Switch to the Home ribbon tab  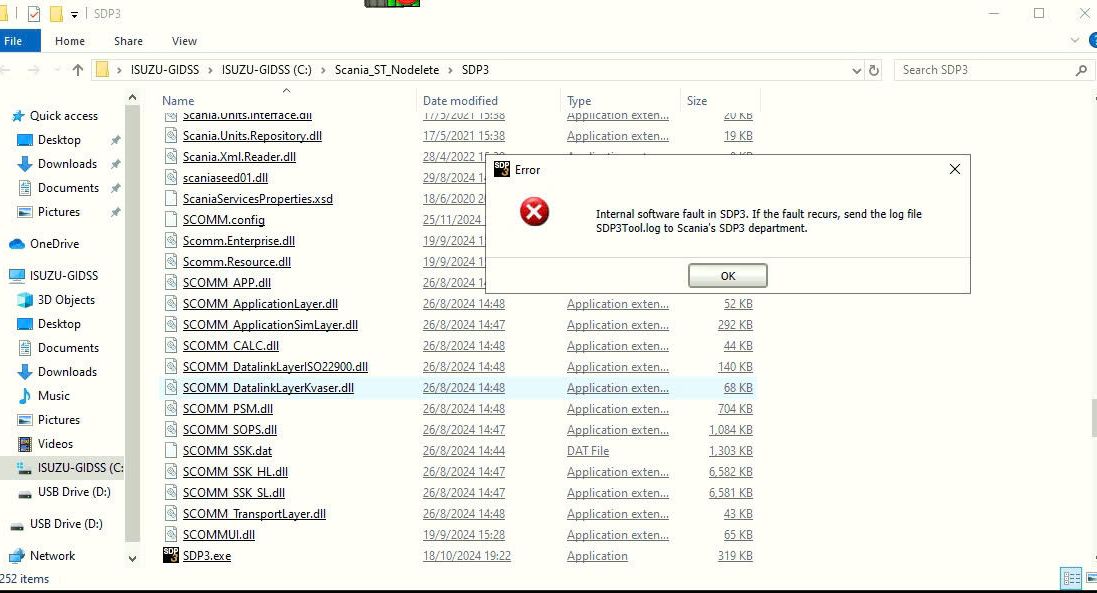pos(69,41)
